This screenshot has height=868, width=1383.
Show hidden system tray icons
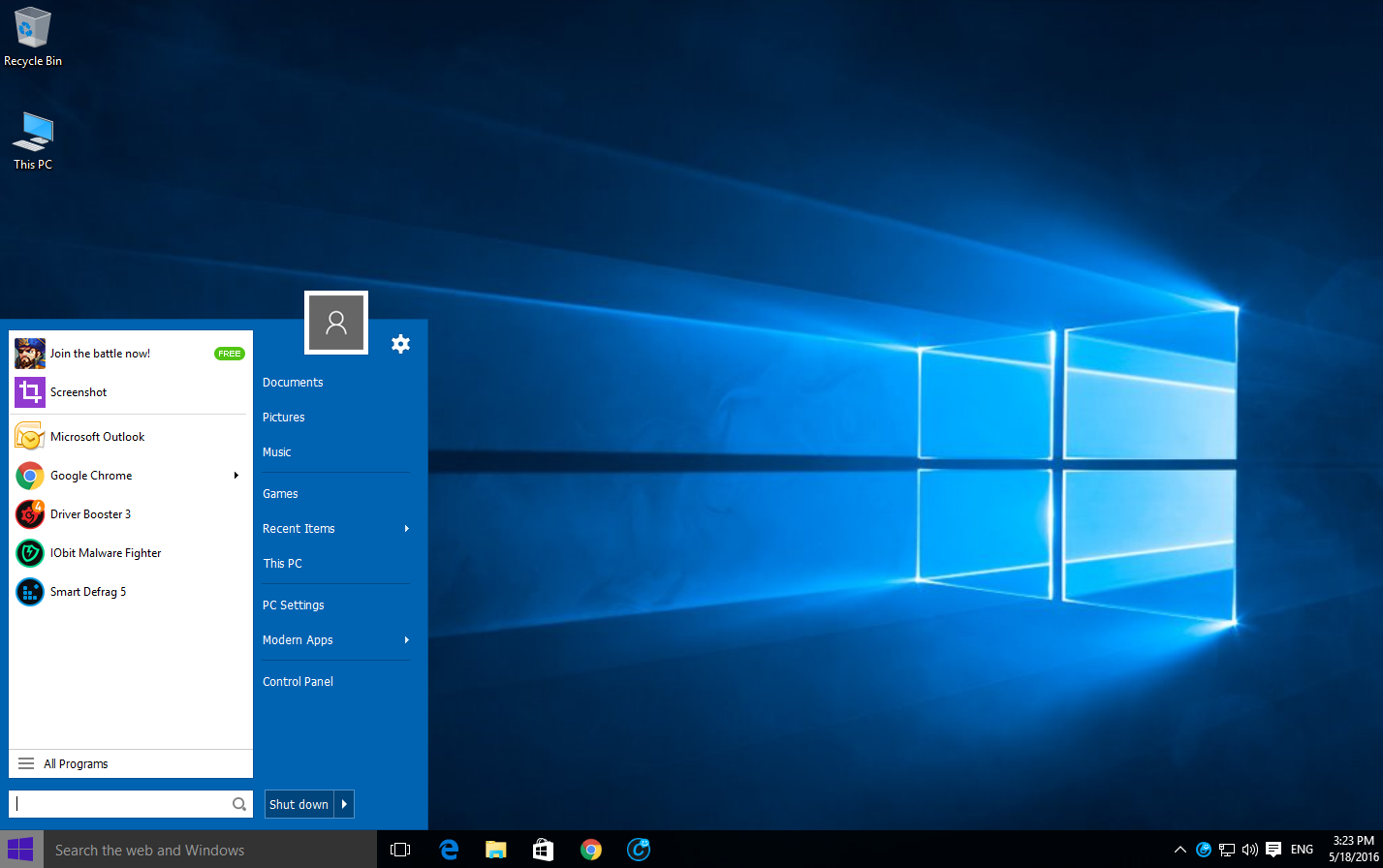(x=1179, y=850)
